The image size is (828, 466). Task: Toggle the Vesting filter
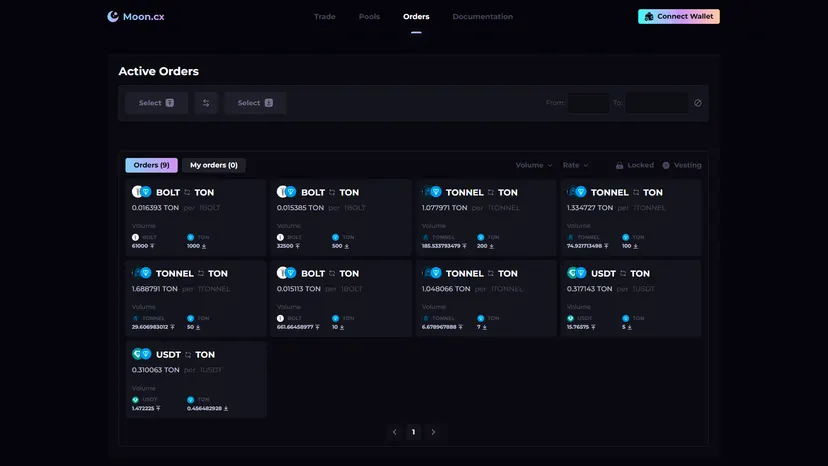tap(682, 165)
